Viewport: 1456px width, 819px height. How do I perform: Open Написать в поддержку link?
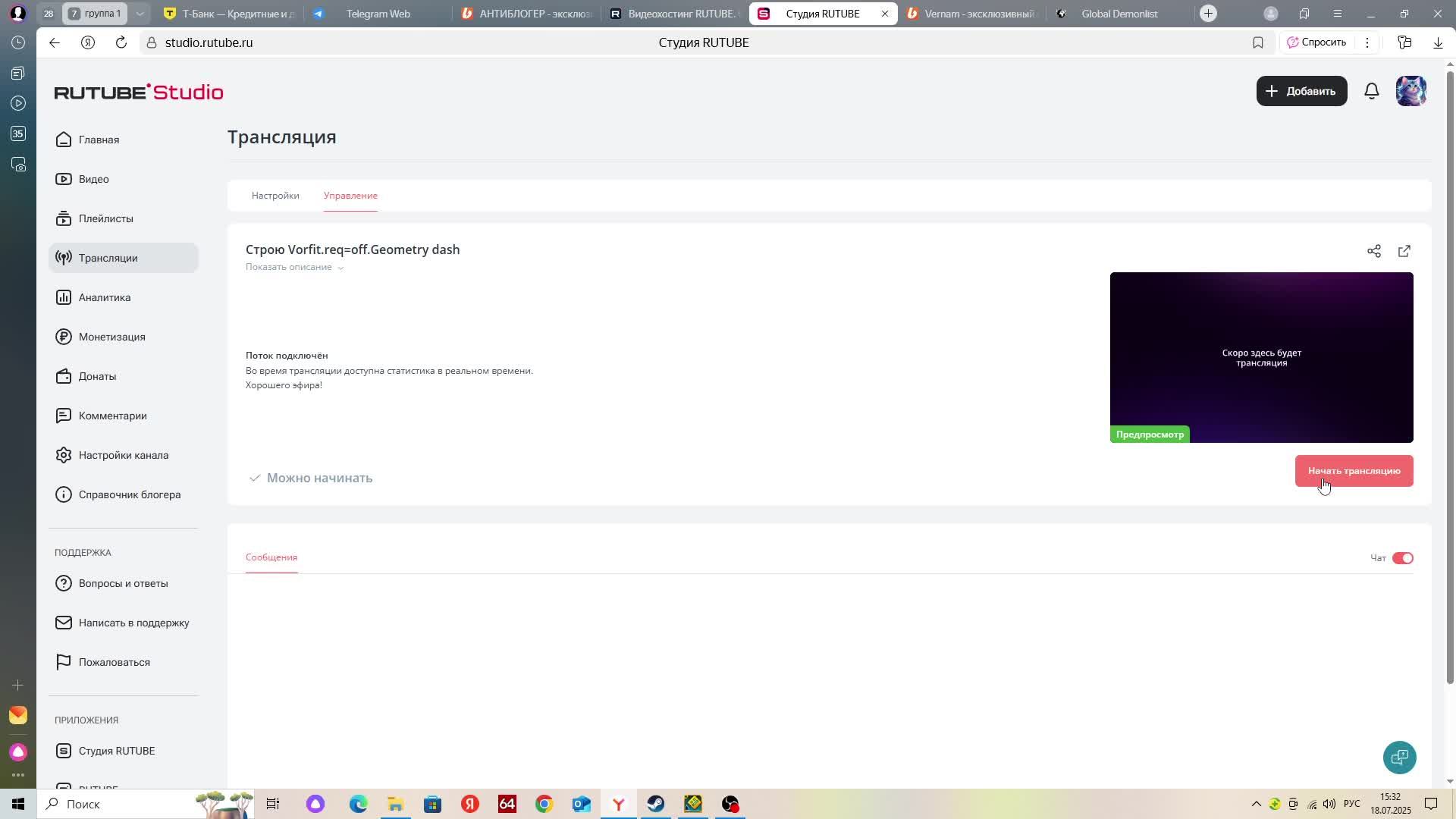[x=133, y=623]
